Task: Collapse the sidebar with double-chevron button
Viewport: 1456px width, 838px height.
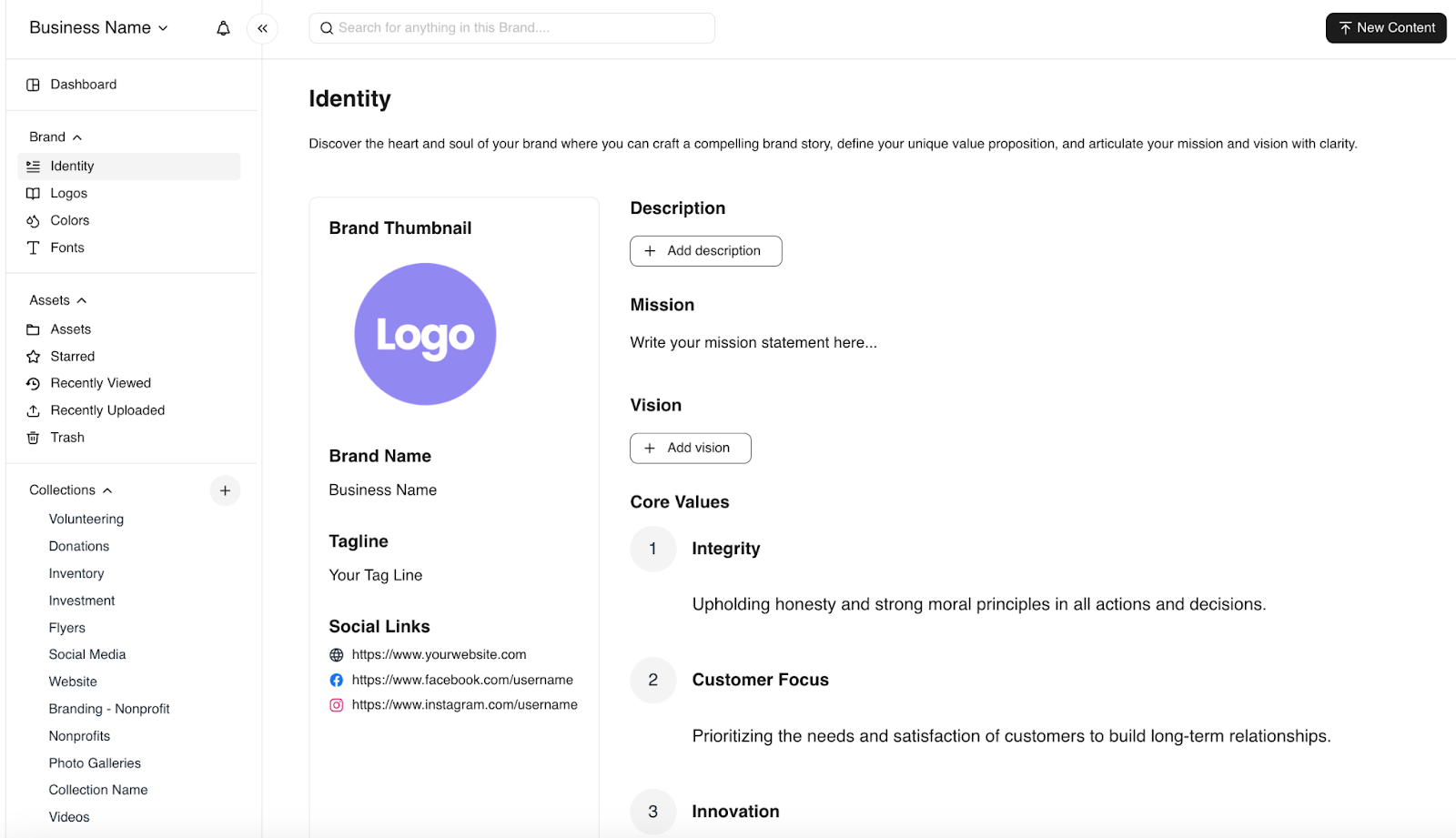Action: pos(263,28)
